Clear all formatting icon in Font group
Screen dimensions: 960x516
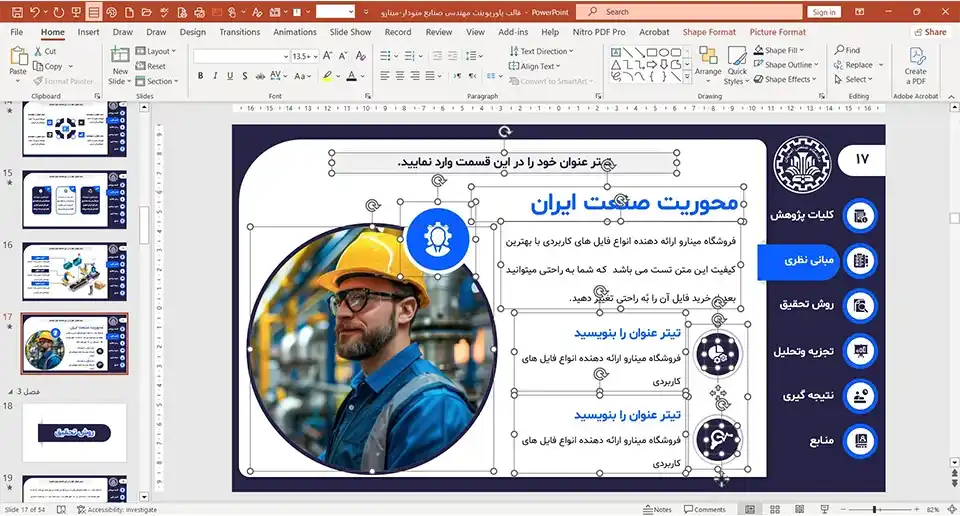pyautogui.click(x=361, y=56)
